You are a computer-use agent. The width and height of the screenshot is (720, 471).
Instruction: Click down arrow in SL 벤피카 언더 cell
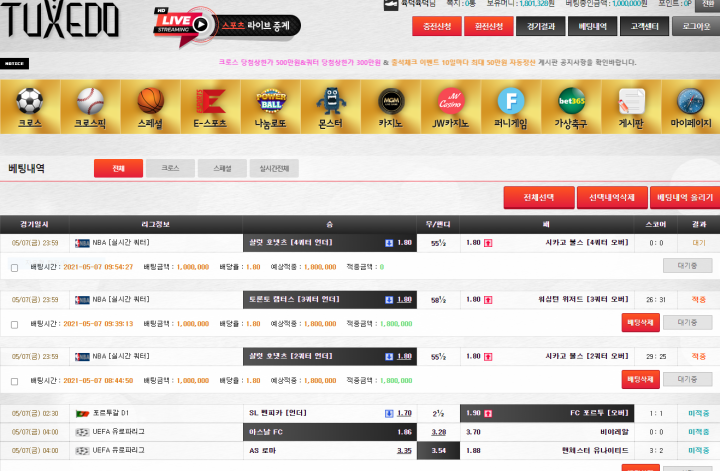point(389,414)
